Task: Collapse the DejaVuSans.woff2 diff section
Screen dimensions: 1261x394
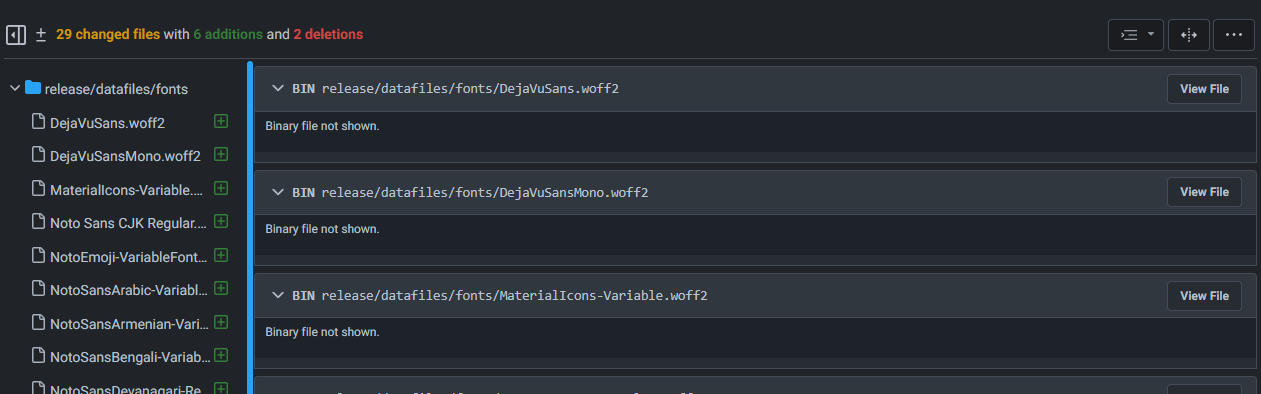Action: (x=277, y=88)
